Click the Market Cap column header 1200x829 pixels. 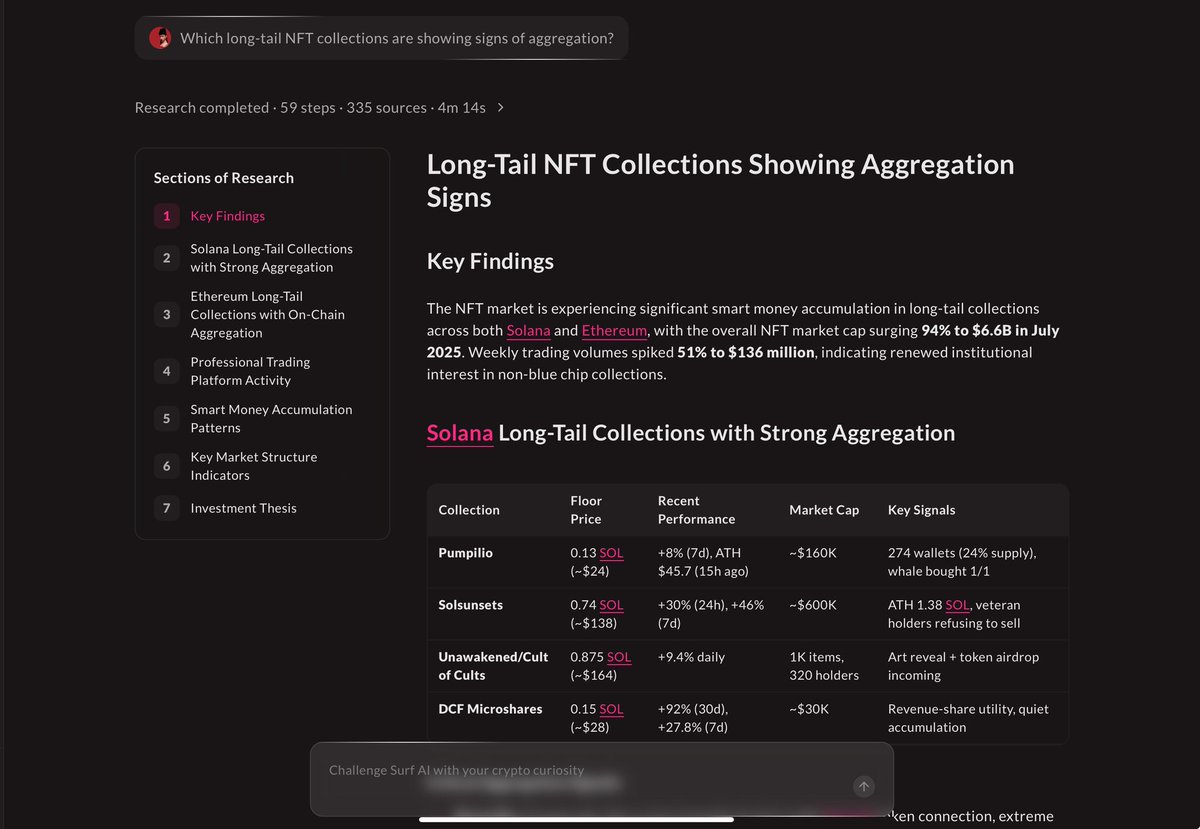pyautogui.click(x=824, y=510)
